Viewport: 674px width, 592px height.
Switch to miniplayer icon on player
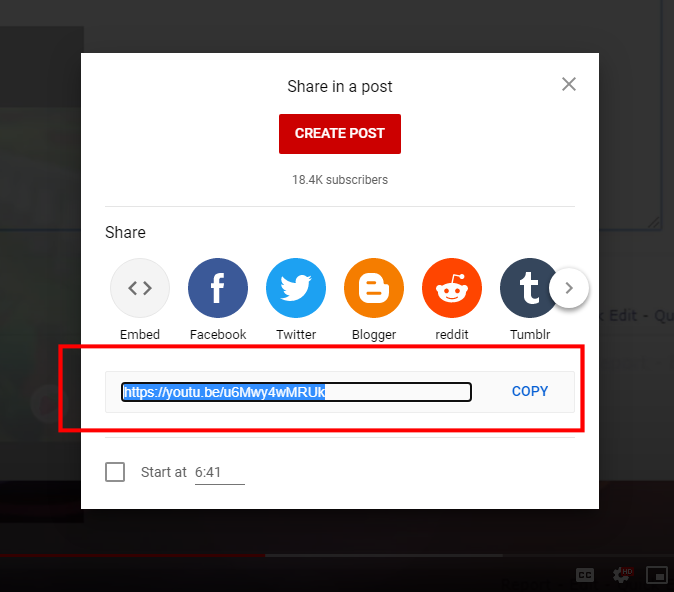pyautogui.click(x=657, y=575)
